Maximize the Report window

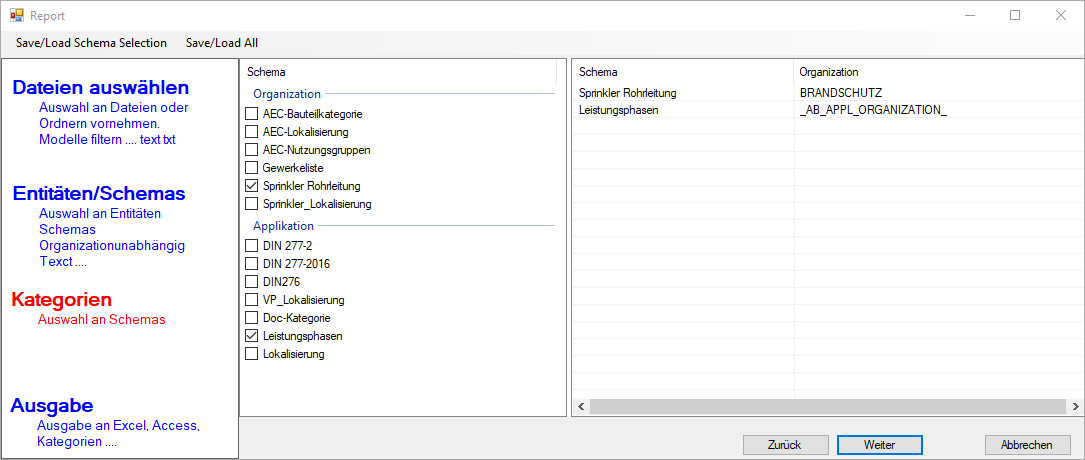tap(1015, 15)
